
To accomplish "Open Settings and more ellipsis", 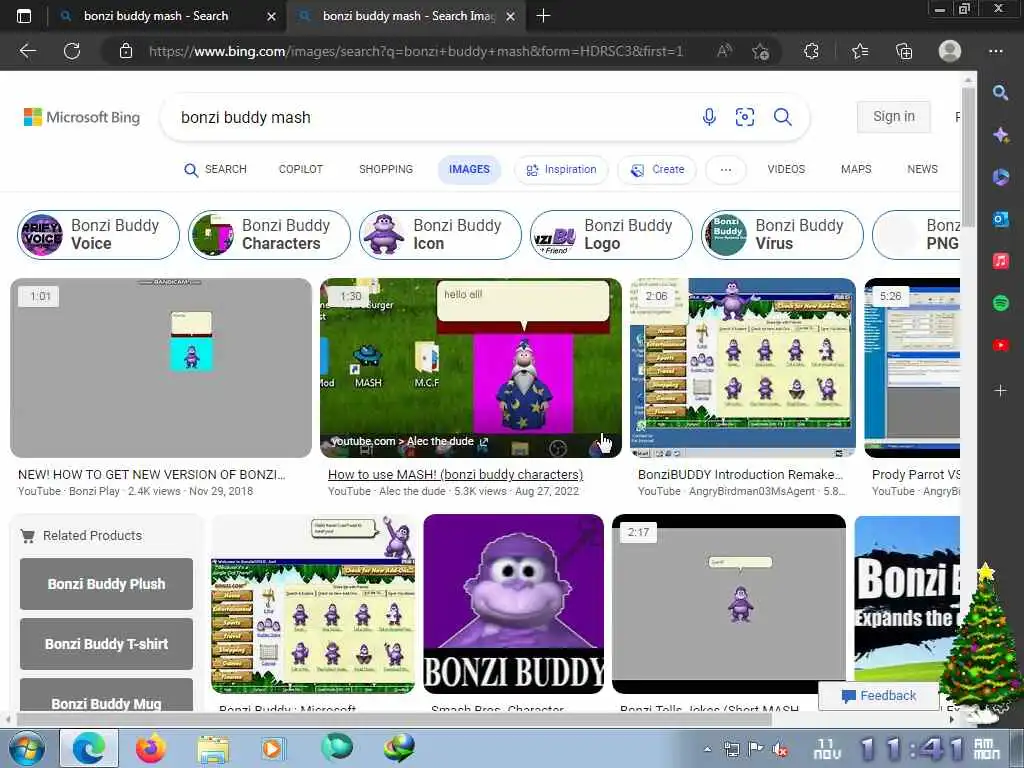I will pyautogui.click(x=996, y=51).
